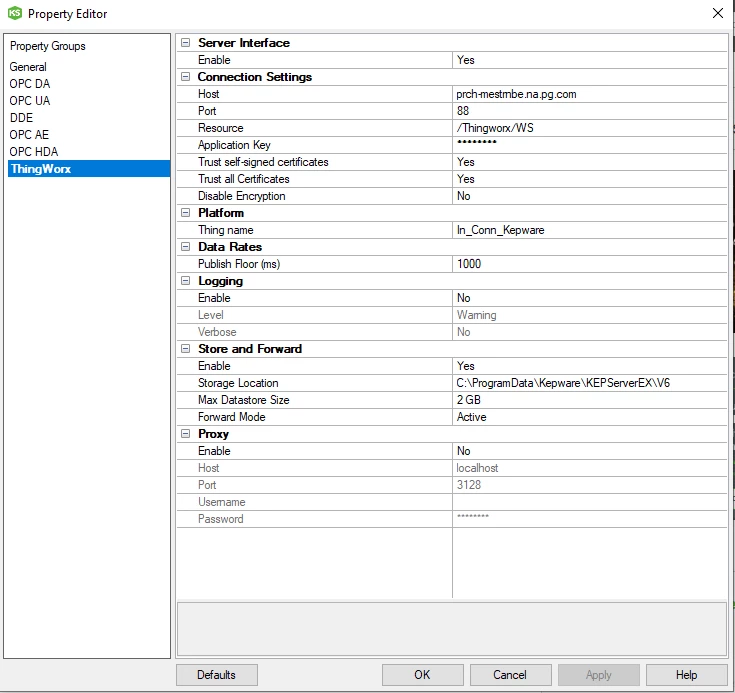Screen dimensions: 735x693
Task: Click the Store and Forward header text
Action: (250, 348)
